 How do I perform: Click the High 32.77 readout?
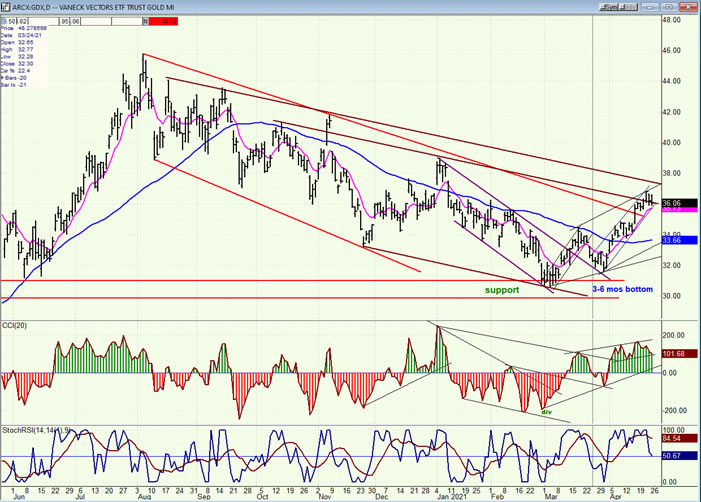tap(17, 50)
